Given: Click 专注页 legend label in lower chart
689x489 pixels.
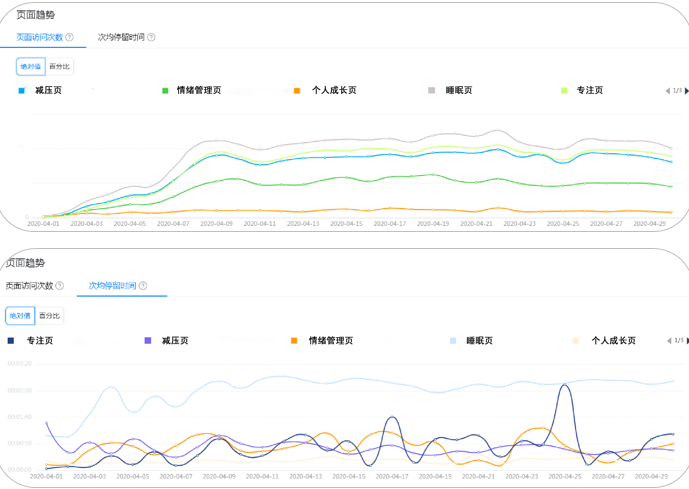Looking at the screenshot, I should coord(40,341).
